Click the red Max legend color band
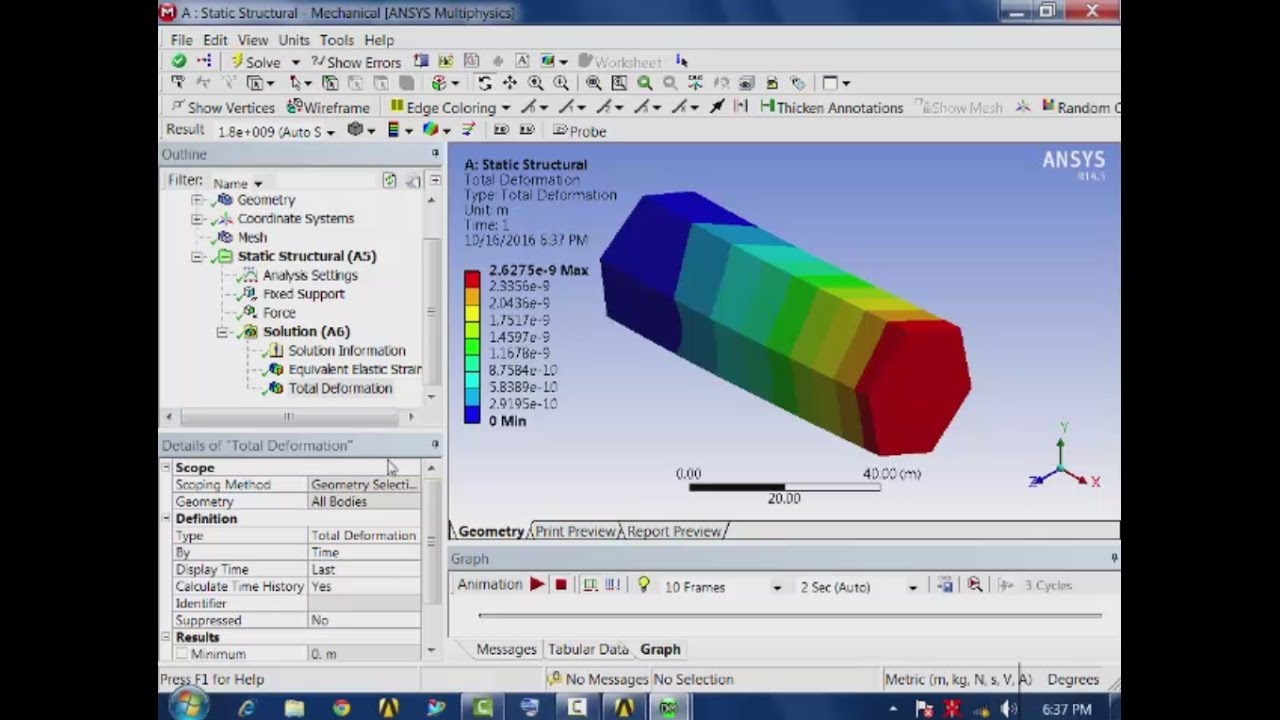The height and width of the screenshot is (720, 1280). (x=472, y=279)
